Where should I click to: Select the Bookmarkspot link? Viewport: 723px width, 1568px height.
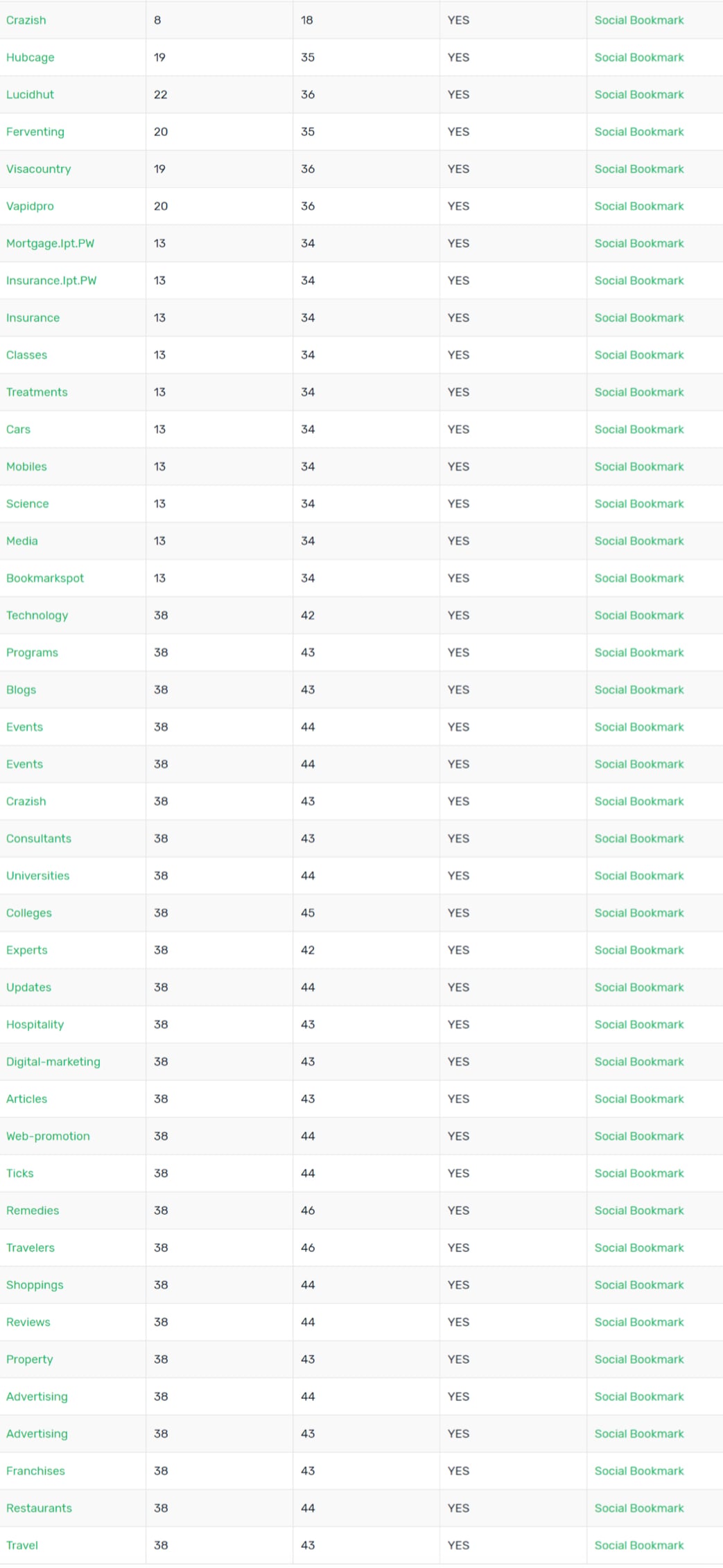point(45,578)
